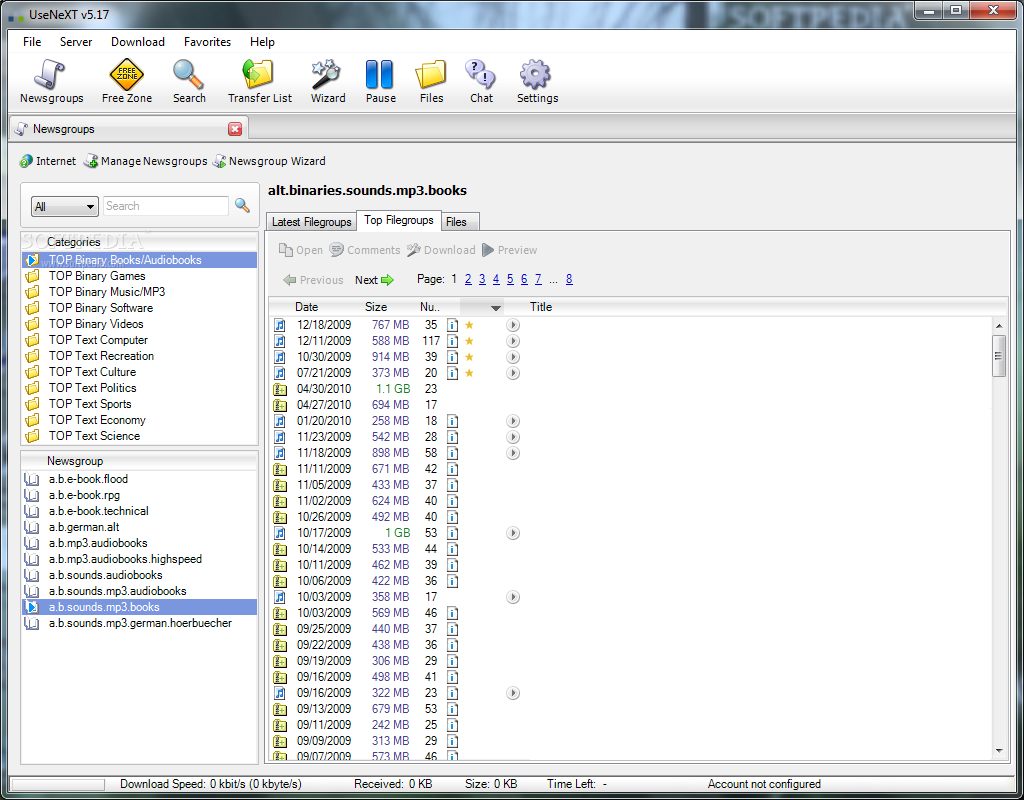Open the Server menu
The height and width of the screenshot is (800, 1024).
76,41
